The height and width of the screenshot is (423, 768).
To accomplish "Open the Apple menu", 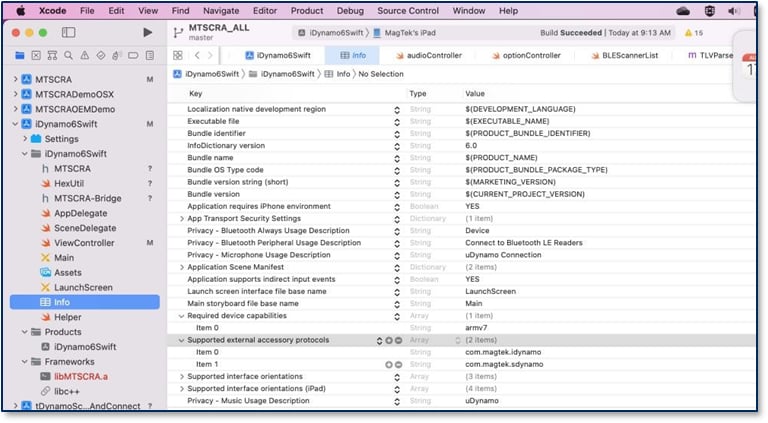I will click(21, 11).
